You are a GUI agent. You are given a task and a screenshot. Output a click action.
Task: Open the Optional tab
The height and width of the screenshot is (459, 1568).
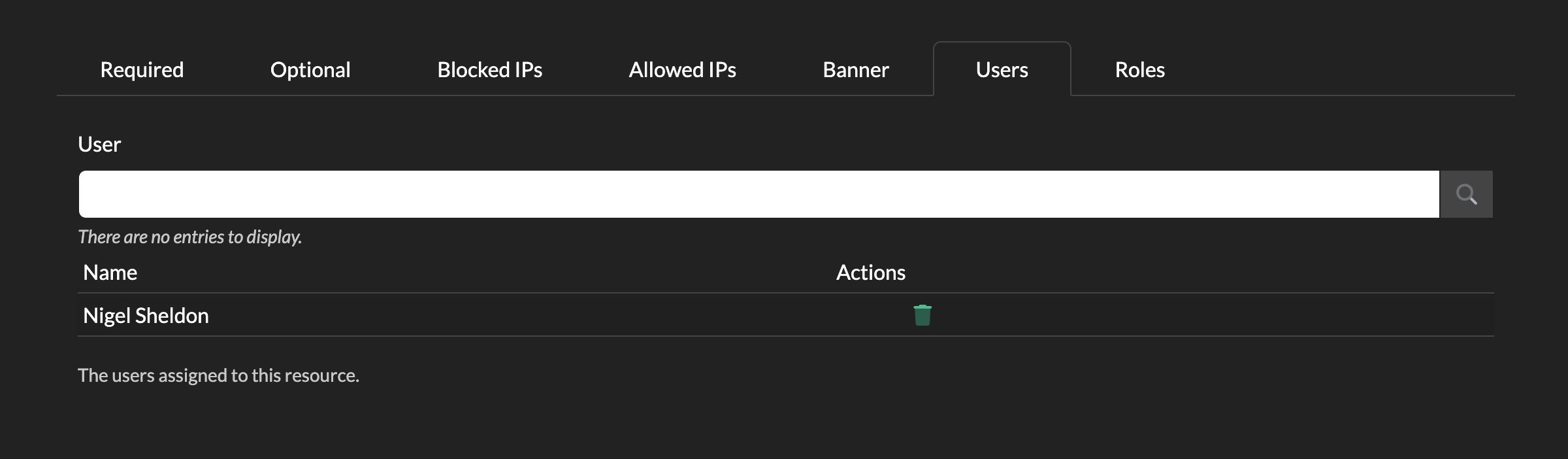(x=310, y=70)
